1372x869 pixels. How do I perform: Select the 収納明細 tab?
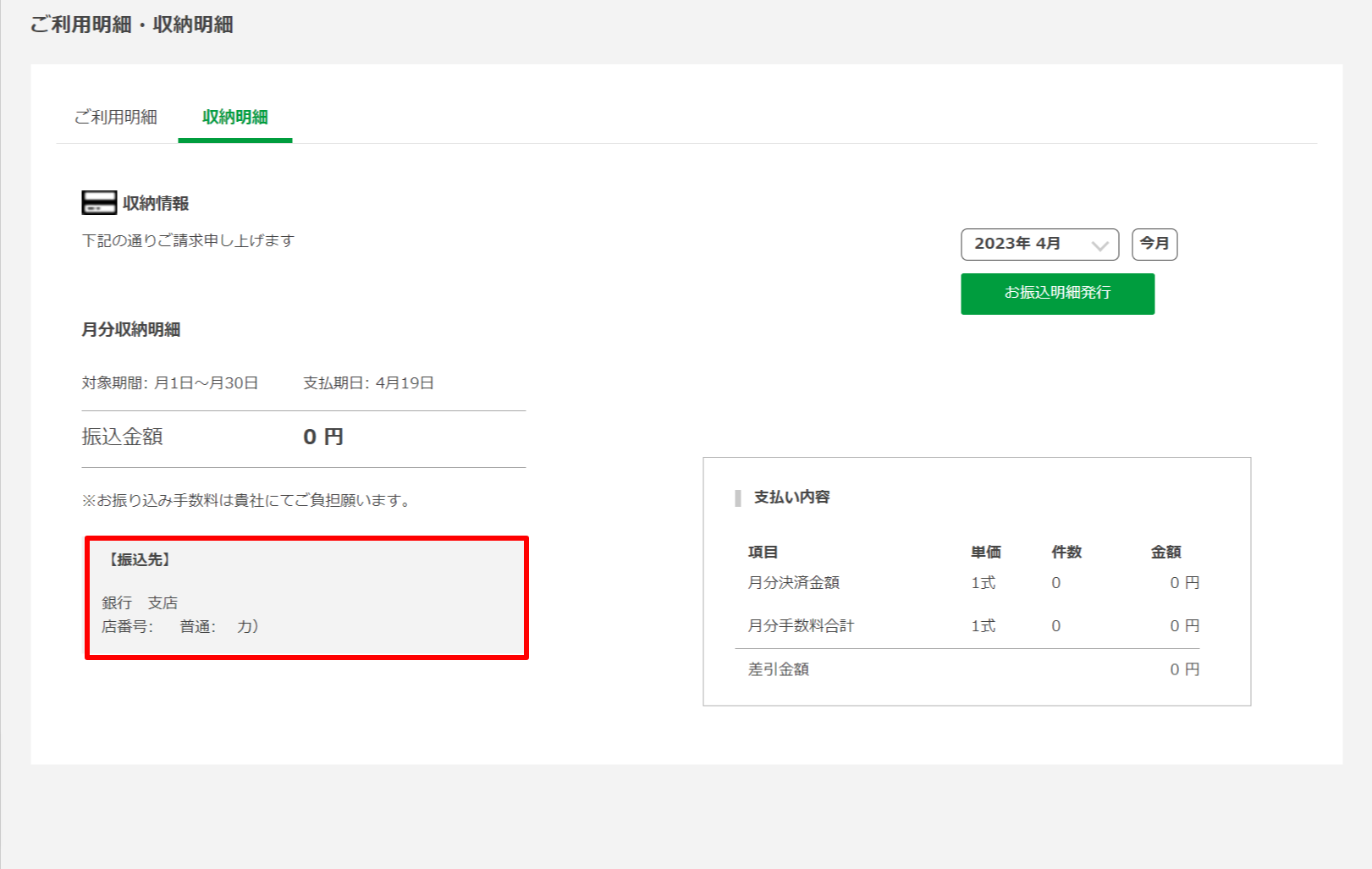pos(235,117)
